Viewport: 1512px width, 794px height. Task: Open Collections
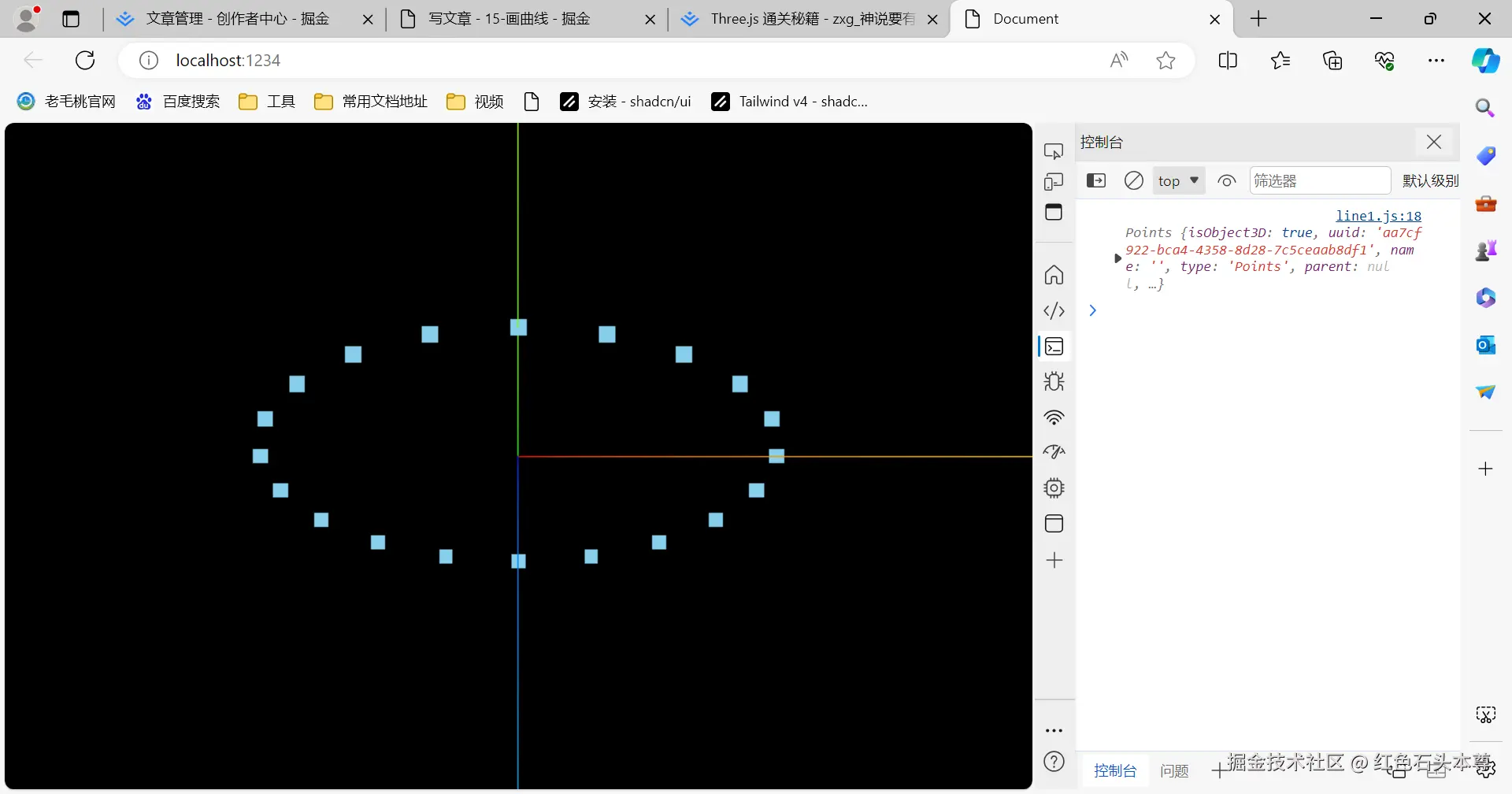(1332, 61)
